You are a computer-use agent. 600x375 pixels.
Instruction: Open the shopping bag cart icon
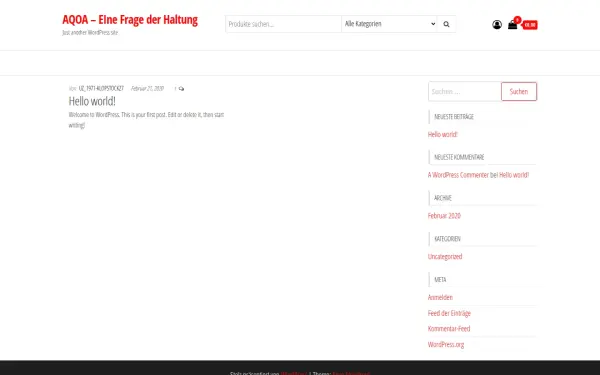pyautogui.click(x=512, y=25)
